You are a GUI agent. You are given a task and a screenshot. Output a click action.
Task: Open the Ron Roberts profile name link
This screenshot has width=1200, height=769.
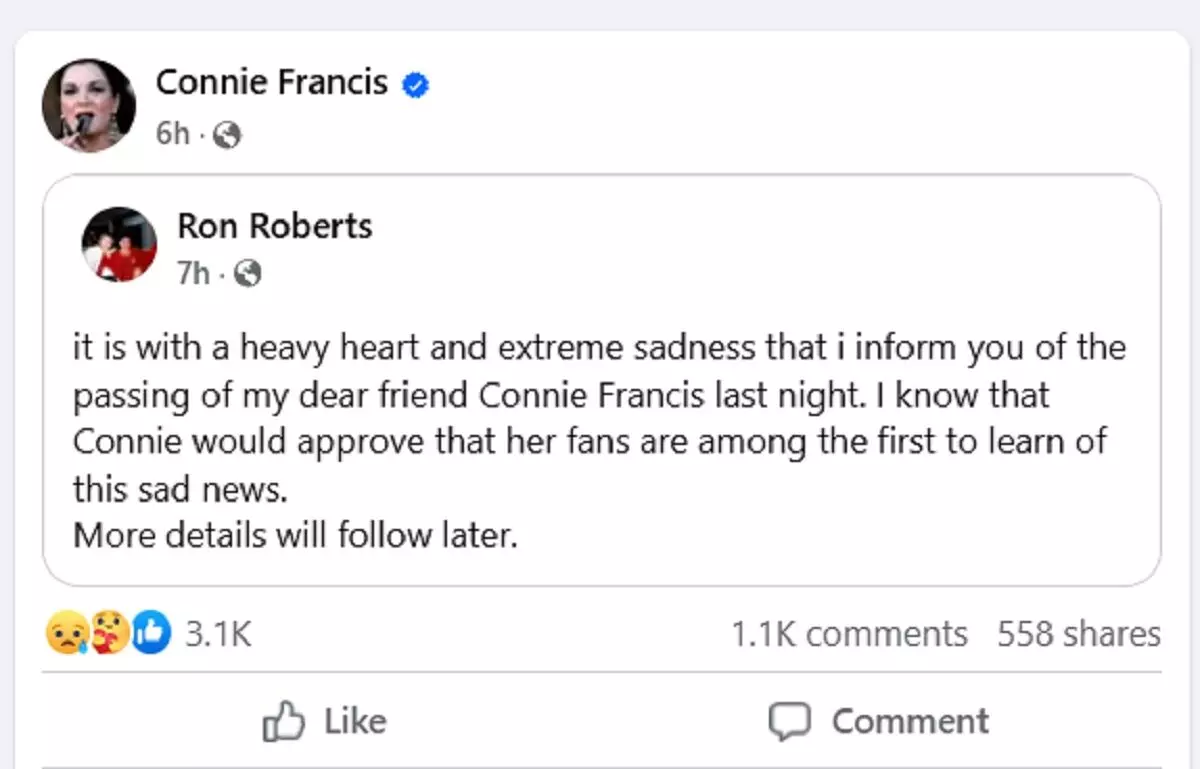click(x=275, y=226)
